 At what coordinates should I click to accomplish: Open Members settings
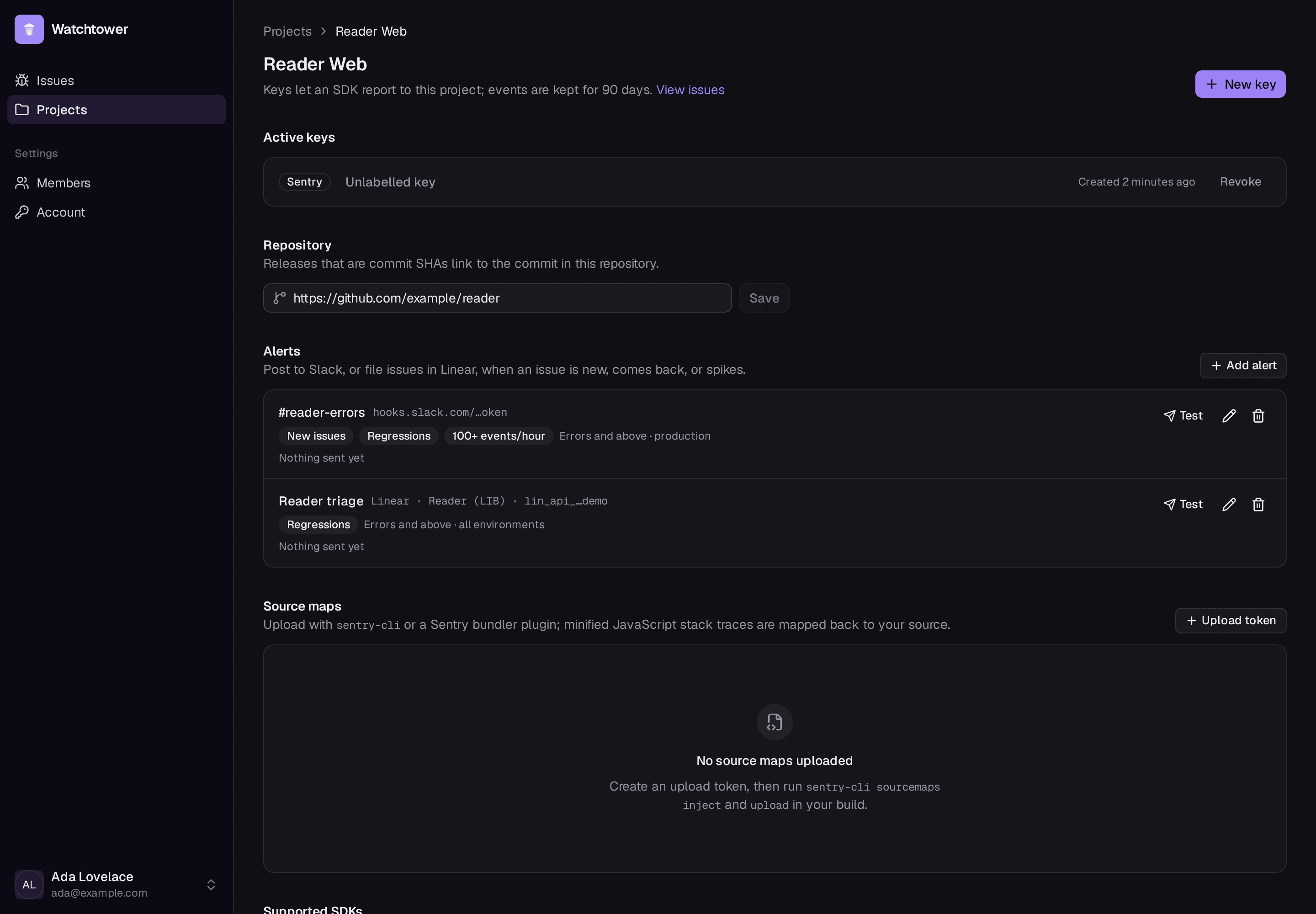116,183
